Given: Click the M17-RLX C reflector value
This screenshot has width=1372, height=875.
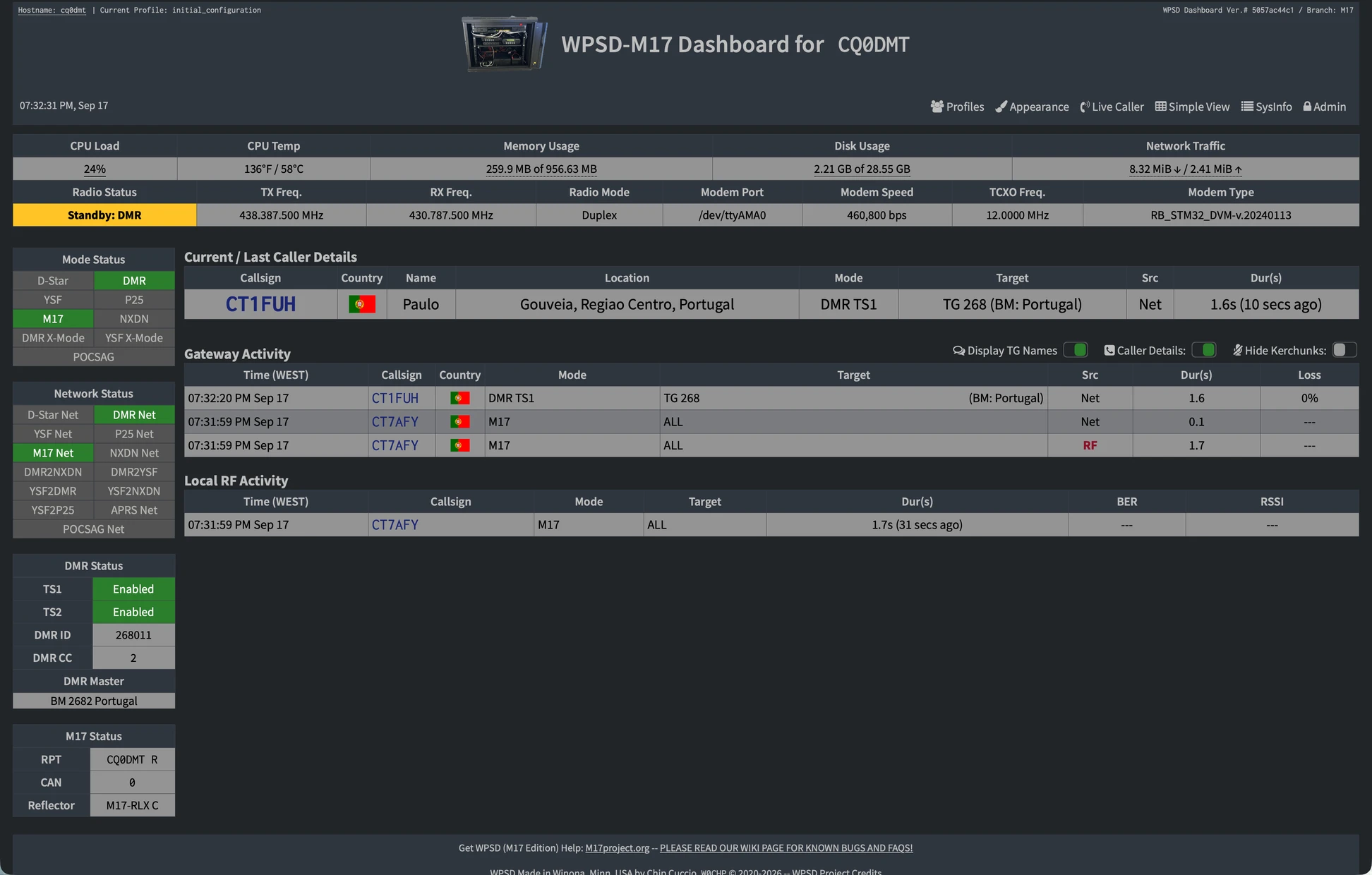Looking at the screenshot, I should [132, 805].
